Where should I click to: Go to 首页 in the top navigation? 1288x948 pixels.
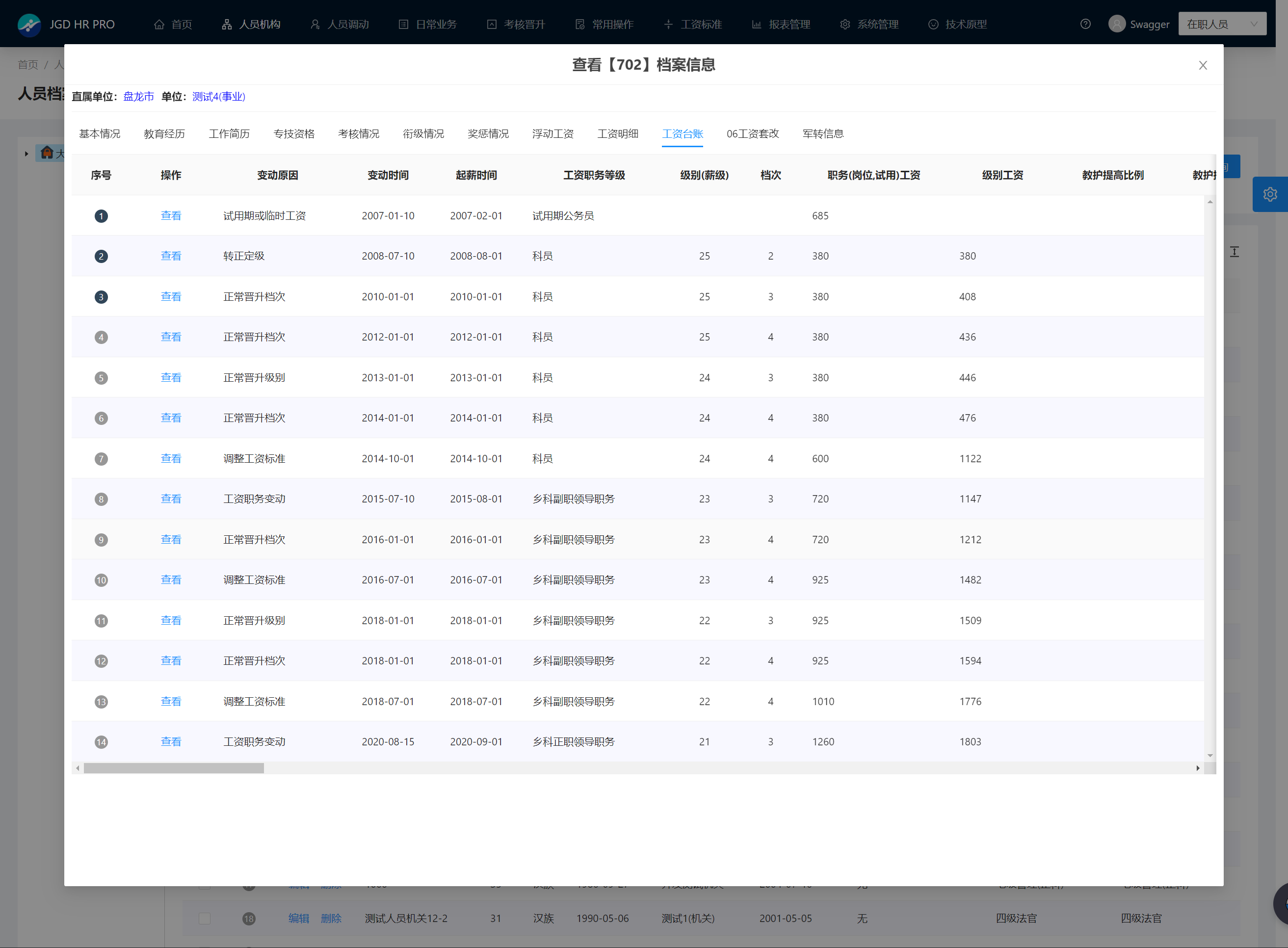pos(173,24)
